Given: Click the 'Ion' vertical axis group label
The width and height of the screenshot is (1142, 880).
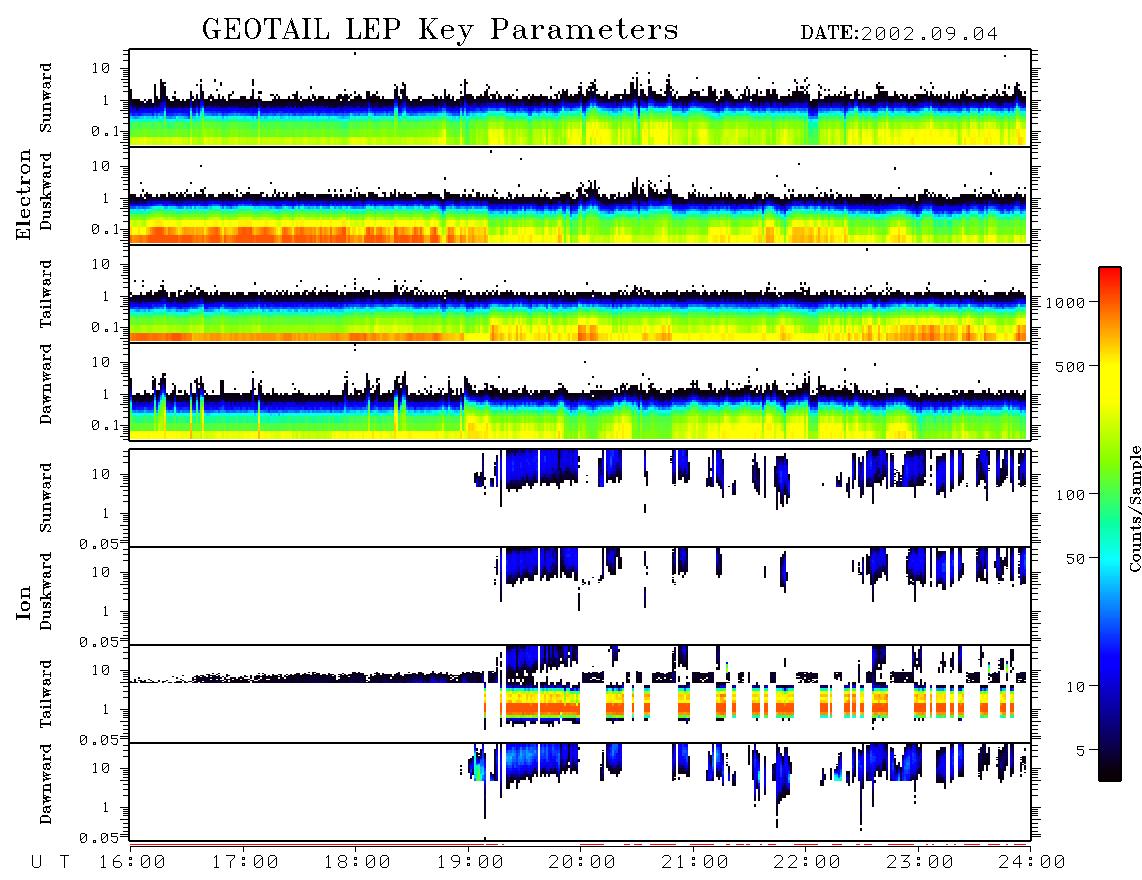Looking at the screenshot, I should pyautogui.click(x=24, y=602).
